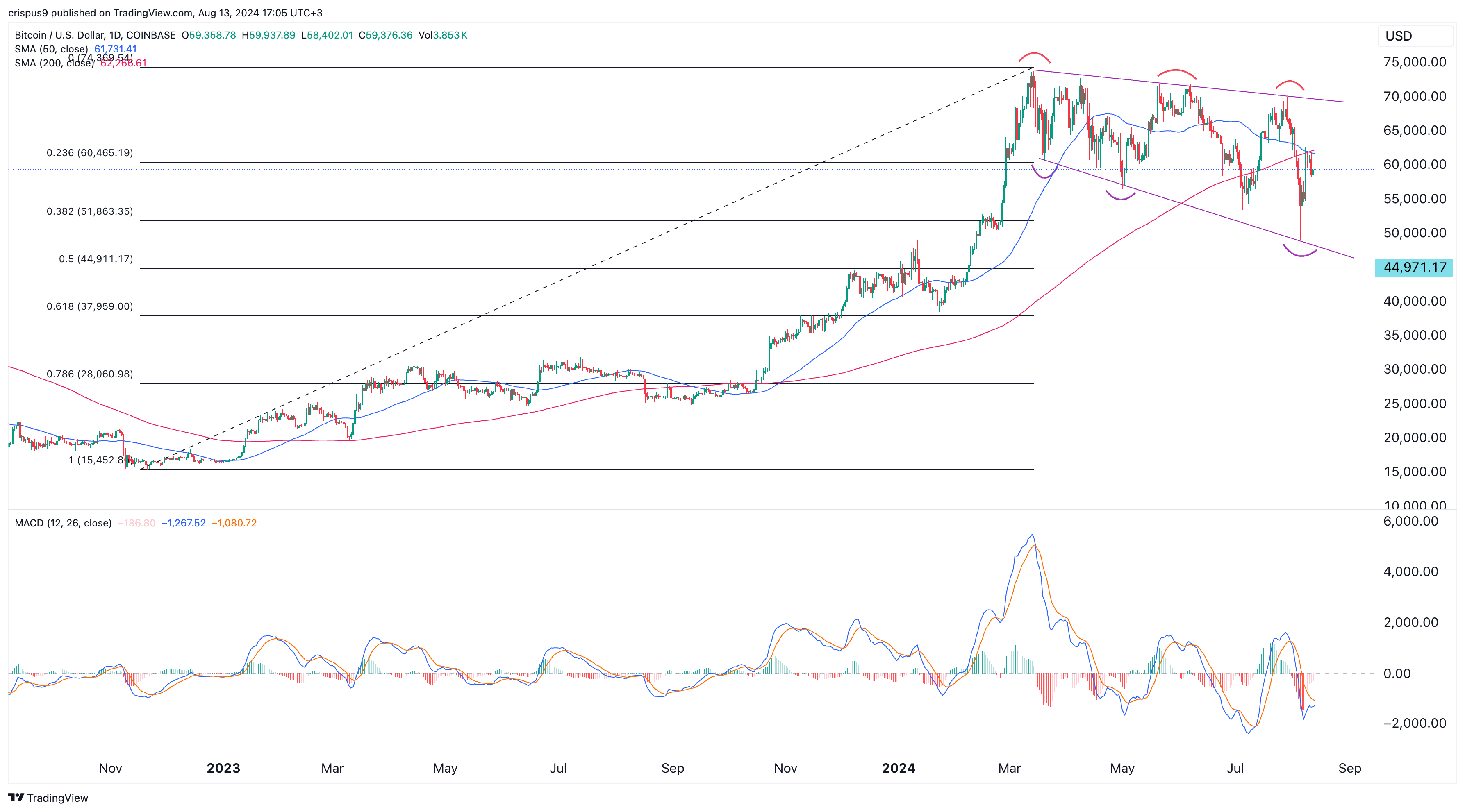Click the 60,000.00 price axis label
This screenshot has width=1465, height=812.
[x=1415, y=164]
